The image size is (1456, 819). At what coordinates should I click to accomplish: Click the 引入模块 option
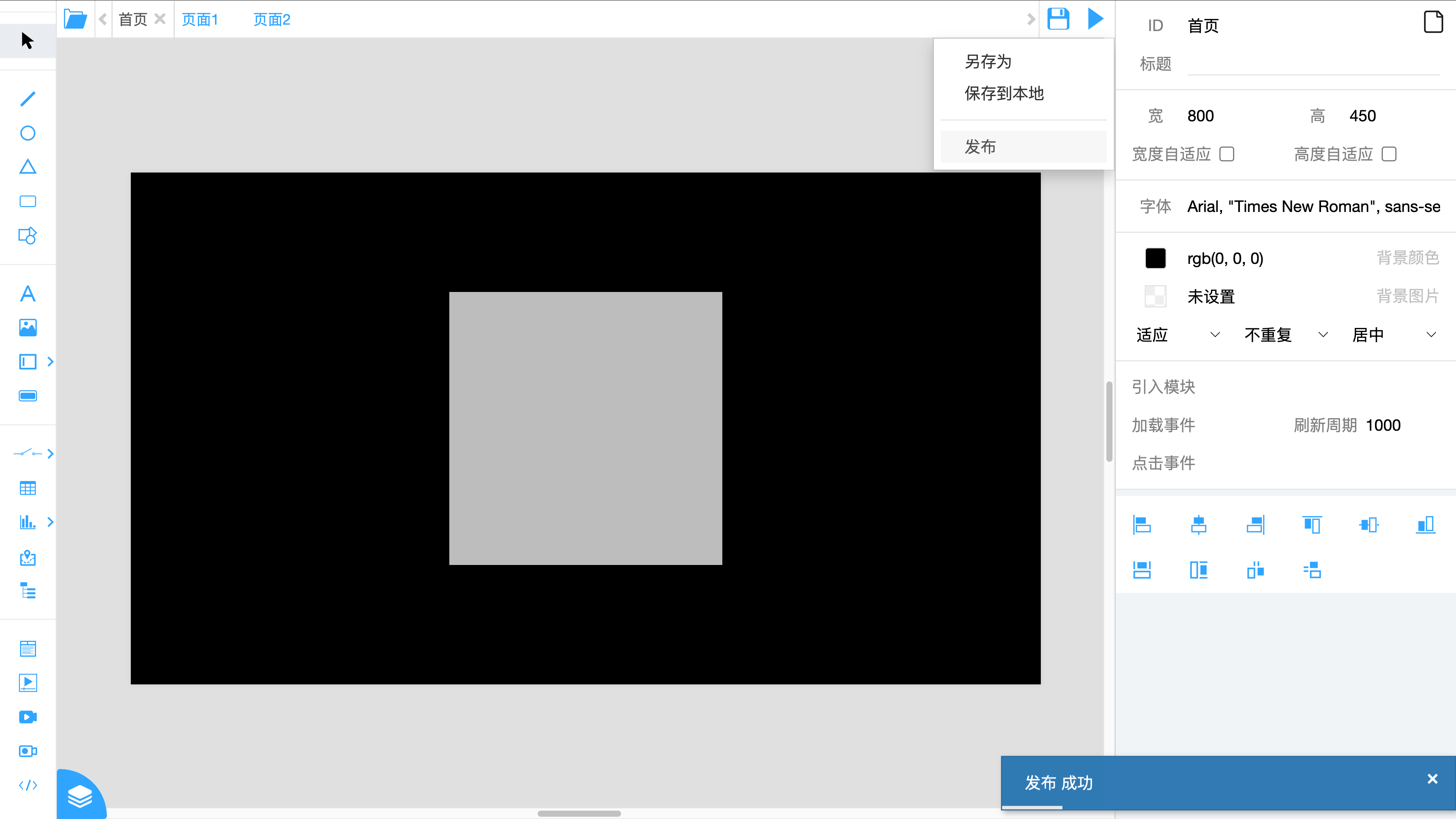coord(1163,387)
